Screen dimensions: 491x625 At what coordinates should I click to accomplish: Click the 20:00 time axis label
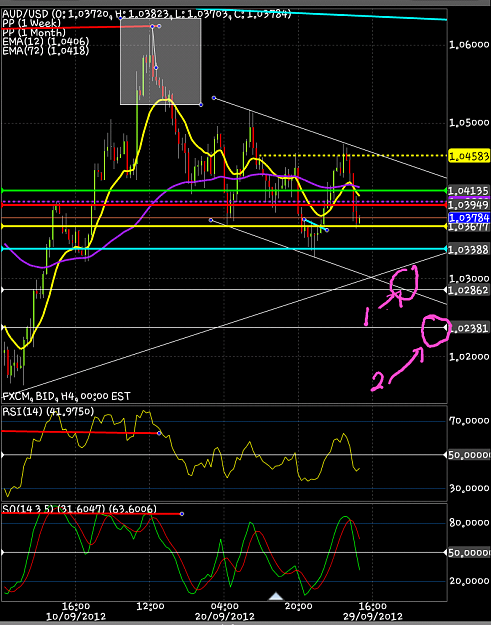tap(299, 607)
